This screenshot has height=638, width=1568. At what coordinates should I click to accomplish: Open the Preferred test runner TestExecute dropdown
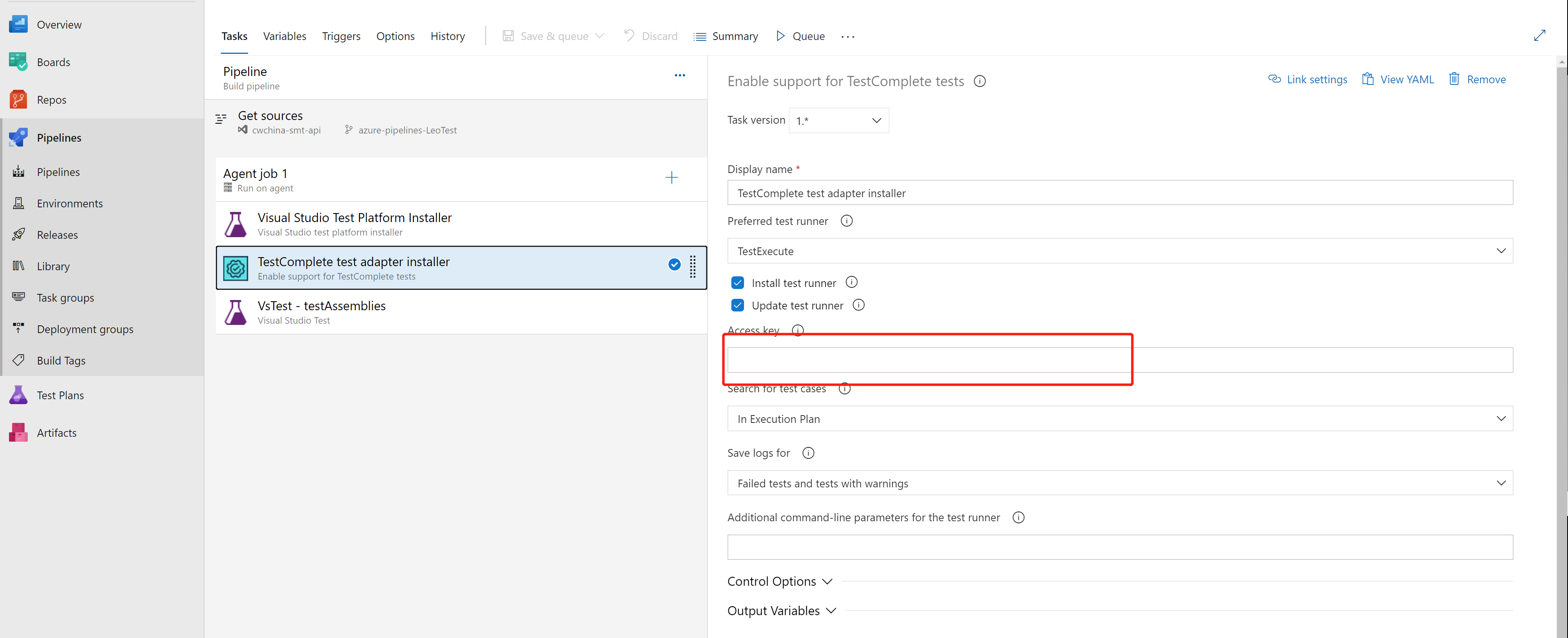click(1119, 251)
